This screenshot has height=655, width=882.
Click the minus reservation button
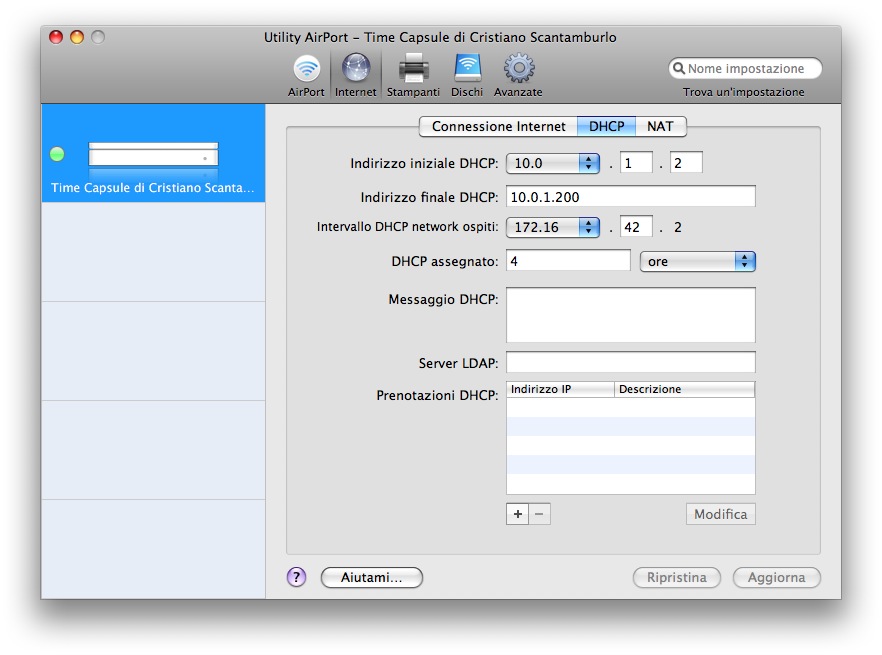(539, 514)
